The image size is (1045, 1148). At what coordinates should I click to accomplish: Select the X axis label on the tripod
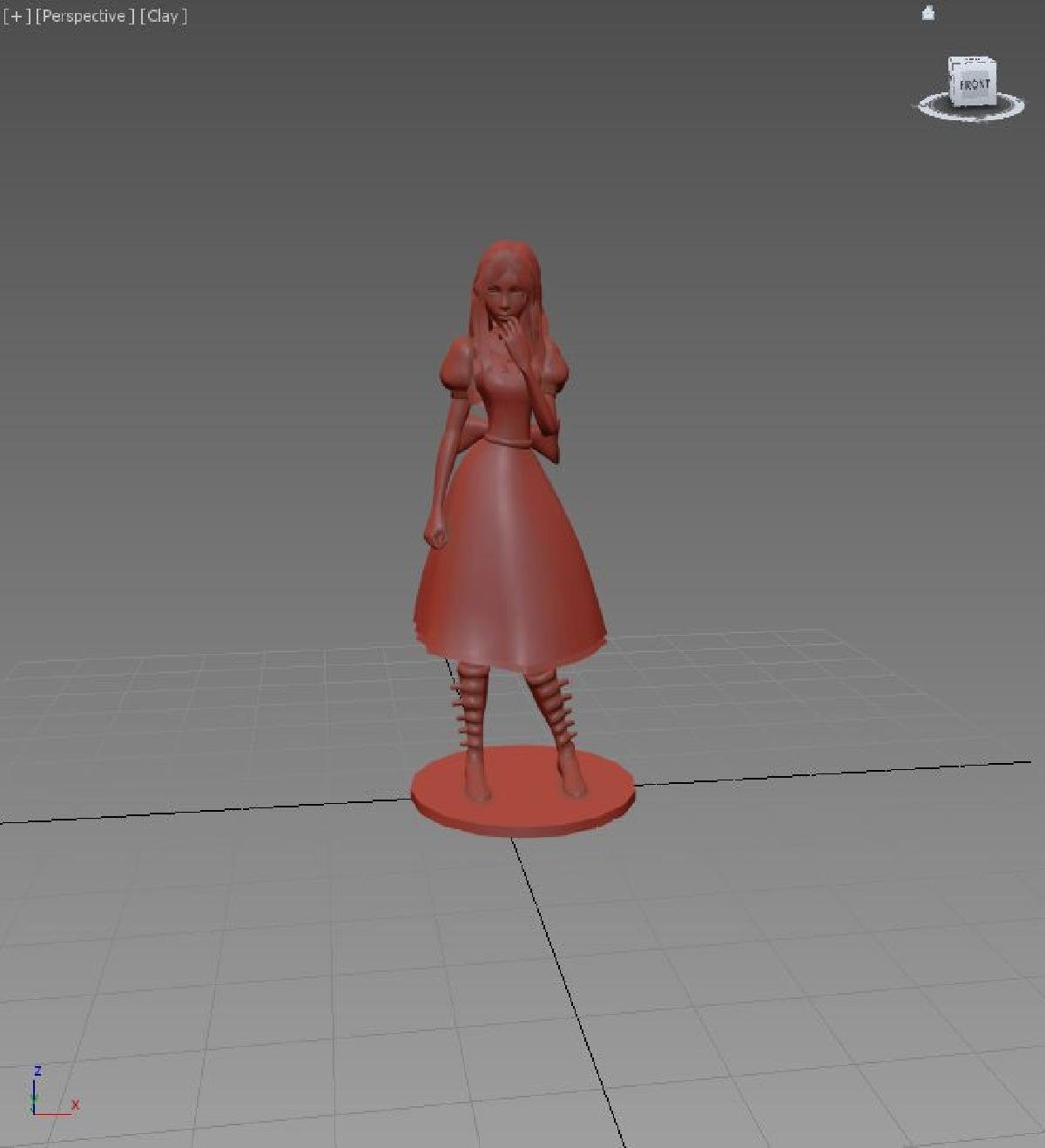point(75,1104)
